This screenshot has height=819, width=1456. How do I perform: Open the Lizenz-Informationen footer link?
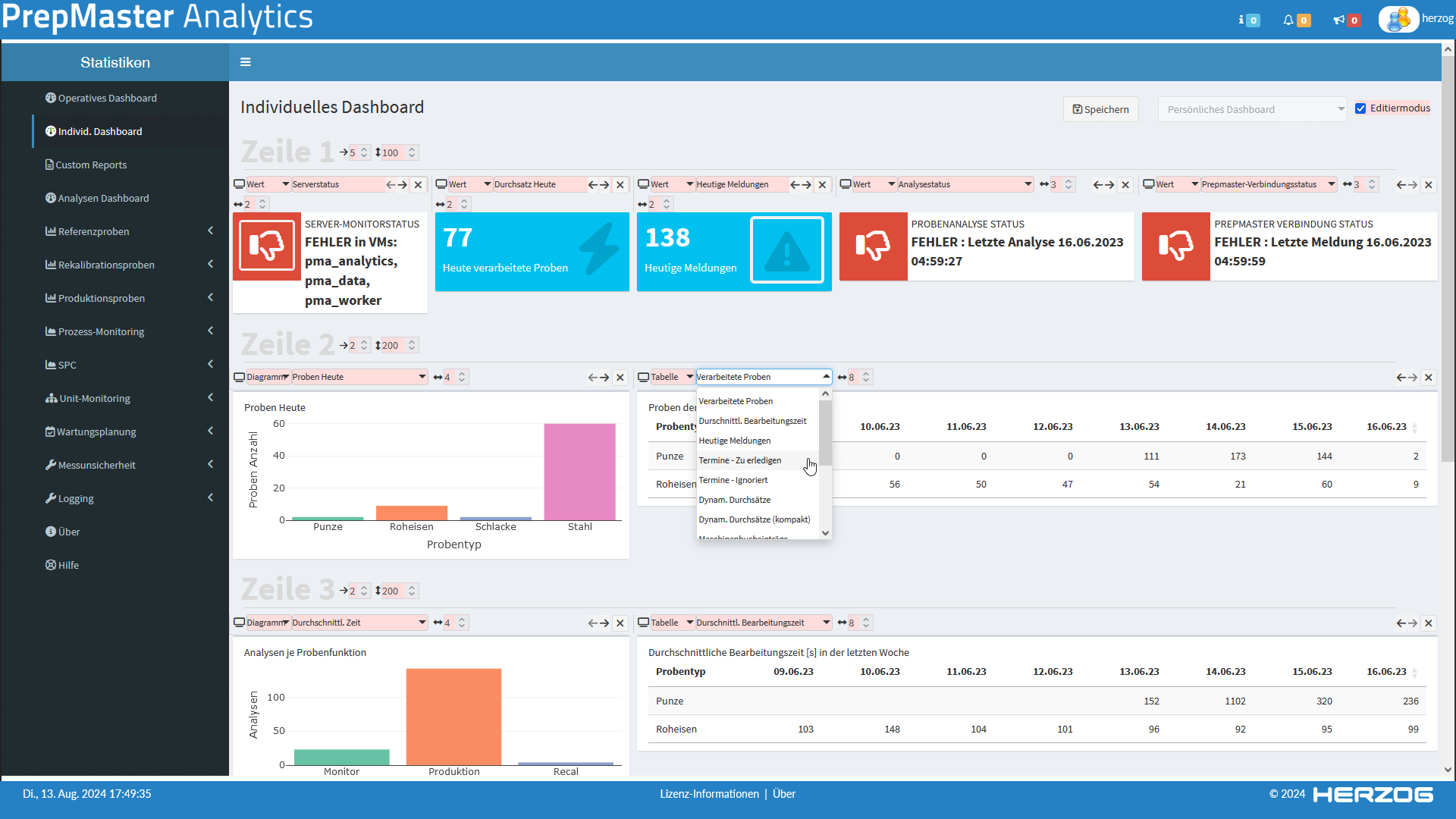709,794
